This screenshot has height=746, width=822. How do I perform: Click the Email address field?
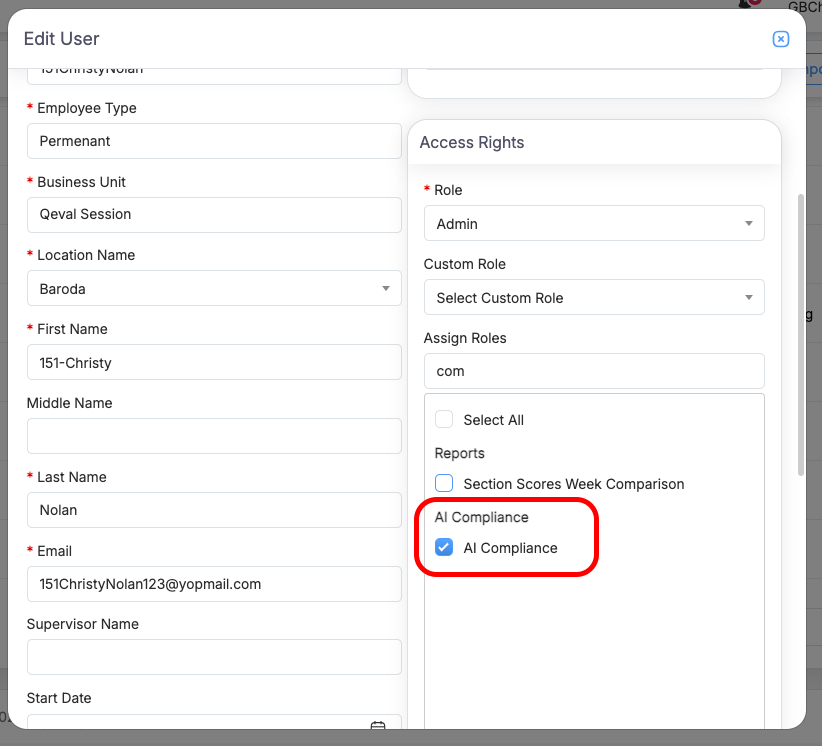(x=214, y=584)
